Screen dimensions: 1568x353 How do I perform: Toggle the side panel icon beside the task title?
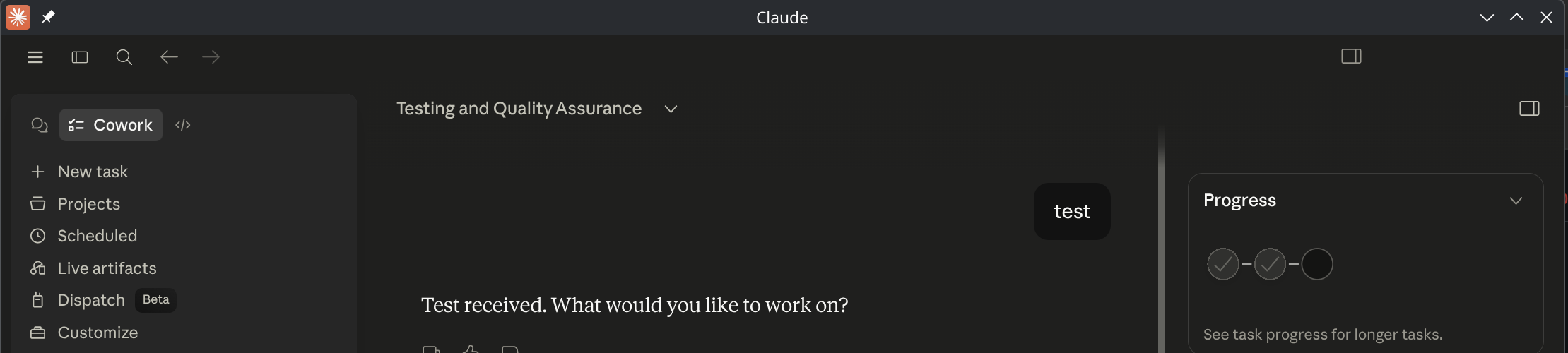point(1529,109)
